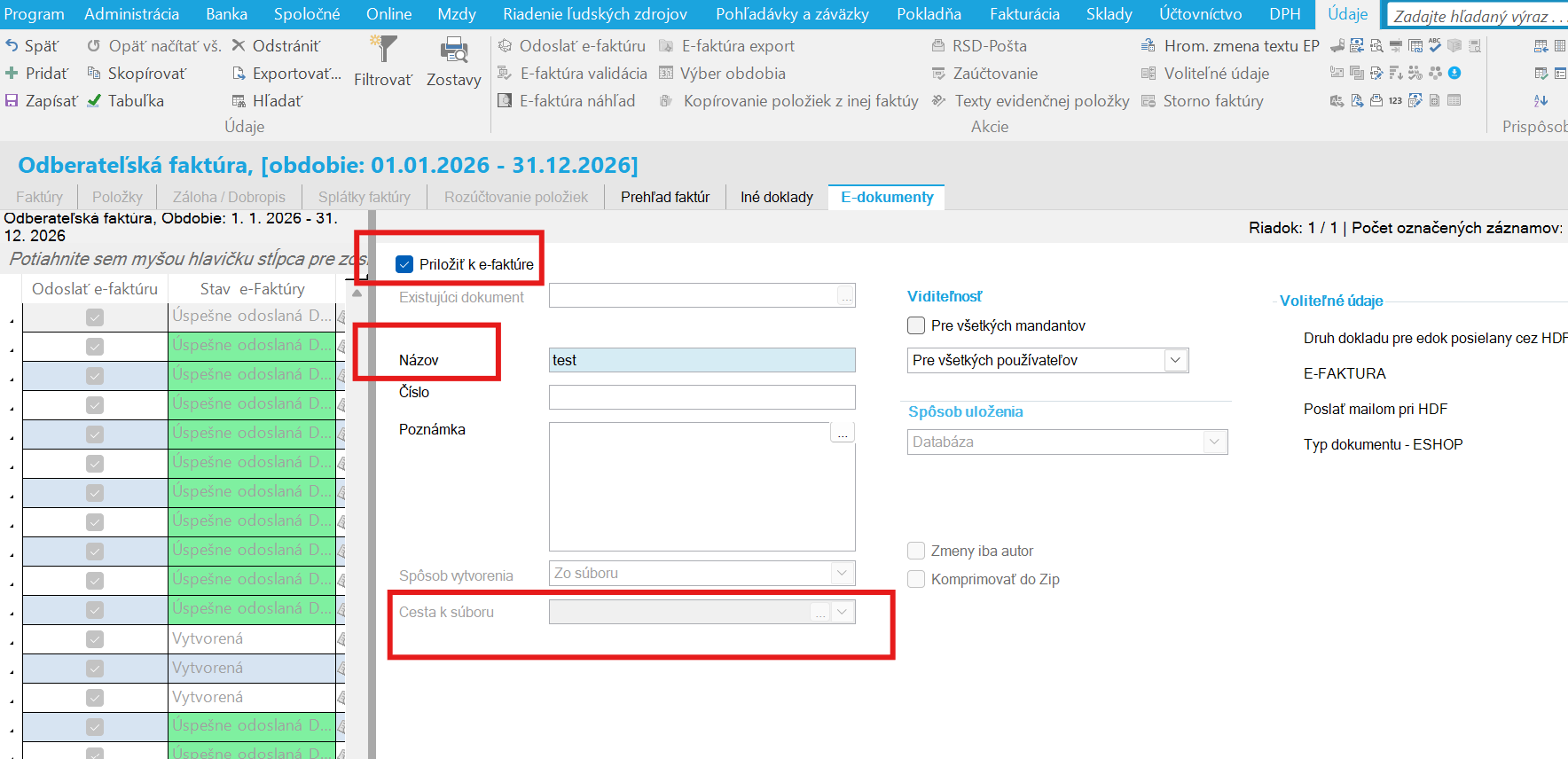The width and height of the screenshot is (1568, 759).
Task: Open RSD-Pošta action
Action: [x=979, y=46]
